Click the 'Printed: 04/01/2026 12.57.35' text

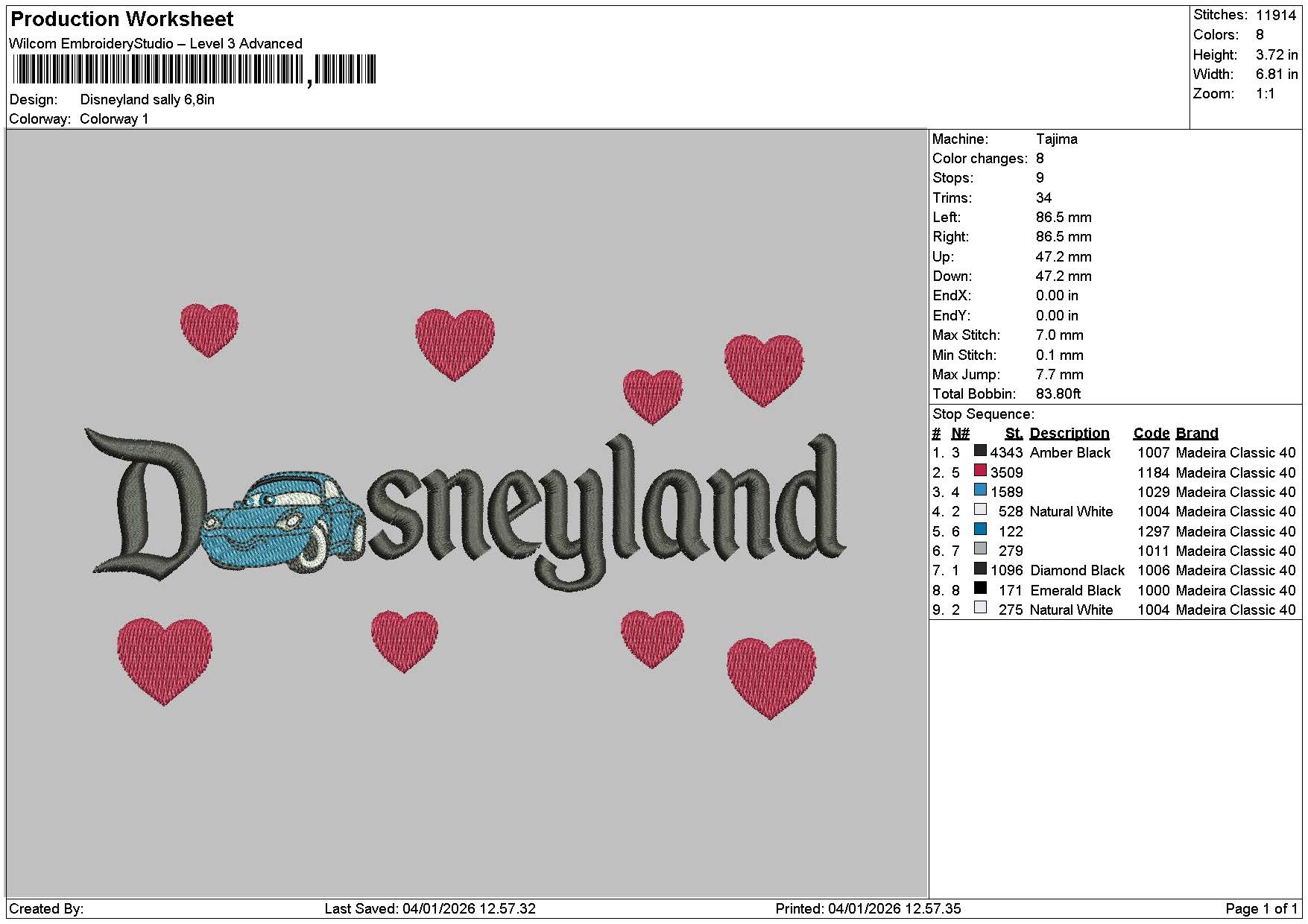(868, 909)
